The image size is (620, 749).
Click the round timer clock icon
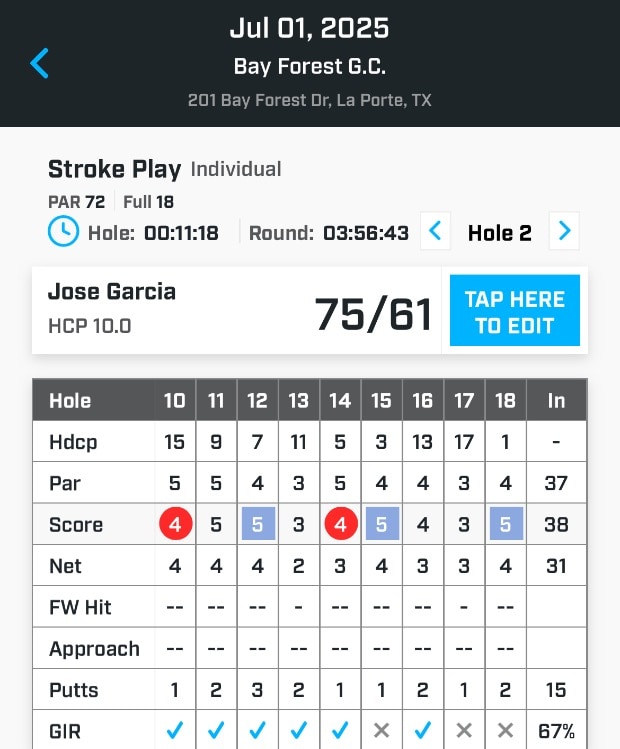[x=63, y=232]
